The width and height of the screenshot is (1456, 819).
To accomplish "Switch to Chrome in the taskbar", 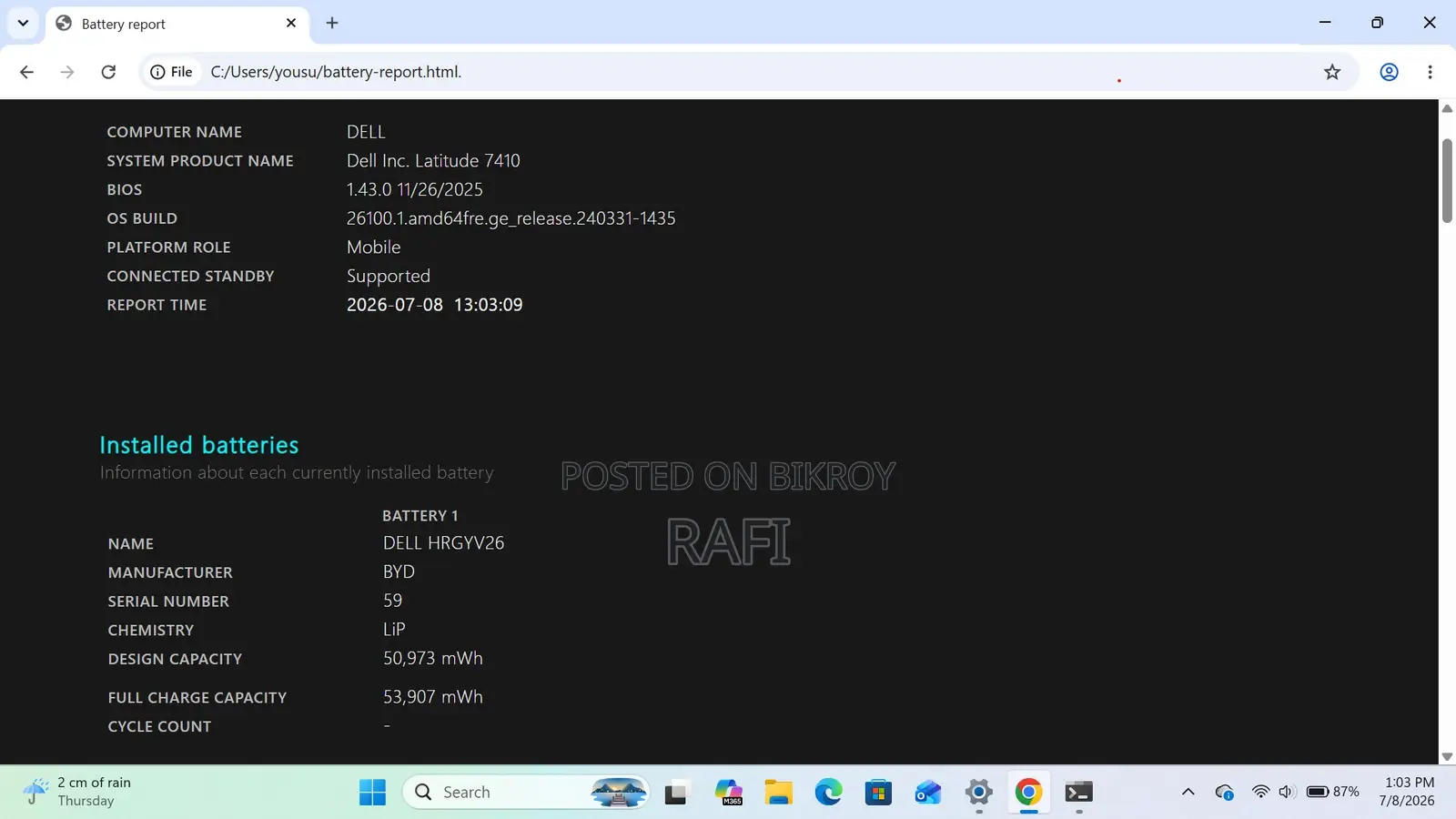I will [1029, 793].
